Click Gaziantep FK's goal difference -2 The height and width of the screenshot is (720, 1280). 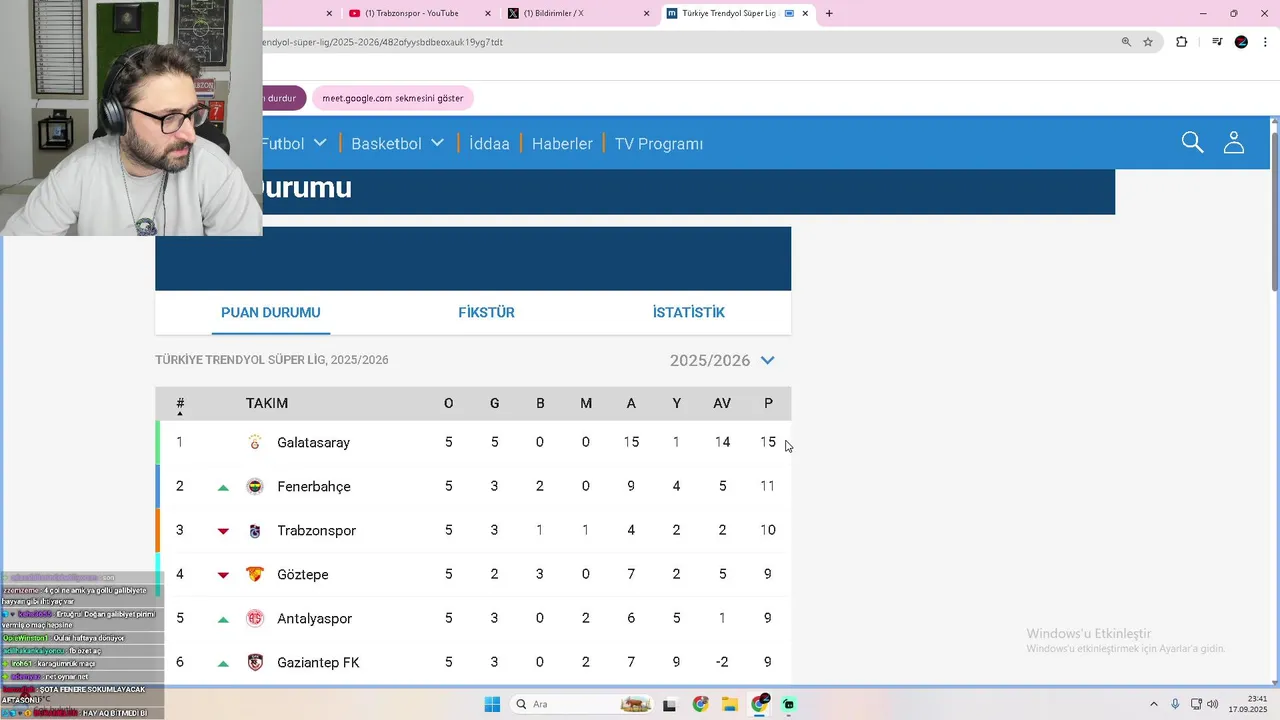click(722, 662)
